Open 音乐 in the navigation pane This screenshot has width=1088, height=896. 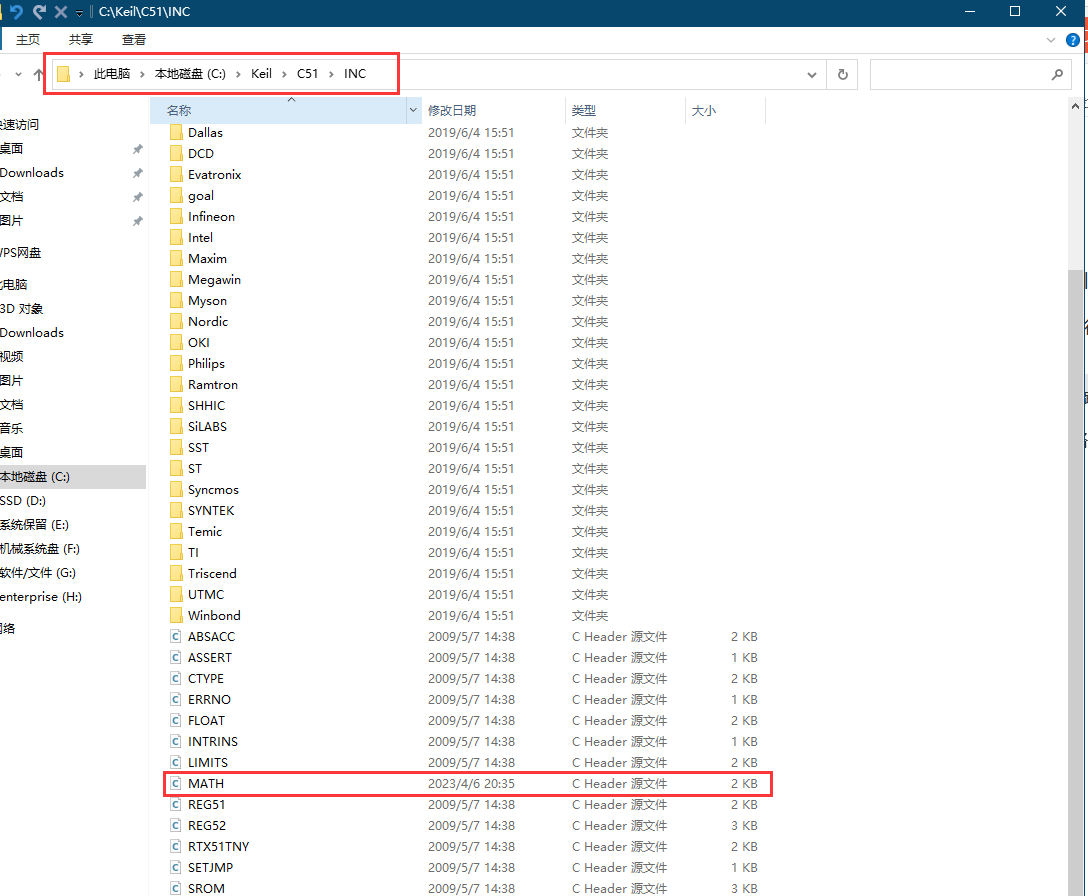[x=12, y=428]
